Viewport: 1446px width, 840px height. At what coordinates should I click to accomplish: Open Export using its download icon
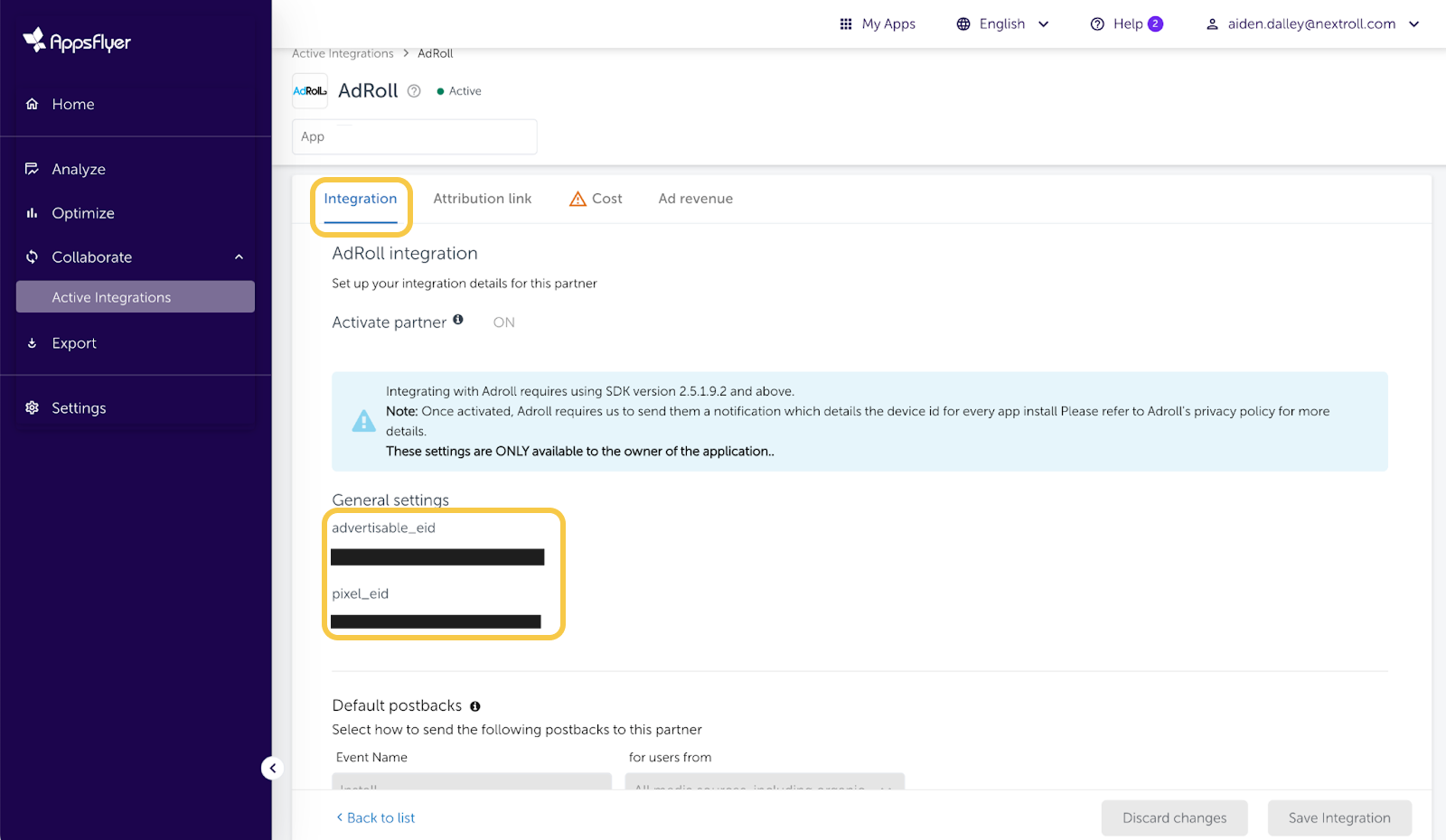tap(33, 343)
